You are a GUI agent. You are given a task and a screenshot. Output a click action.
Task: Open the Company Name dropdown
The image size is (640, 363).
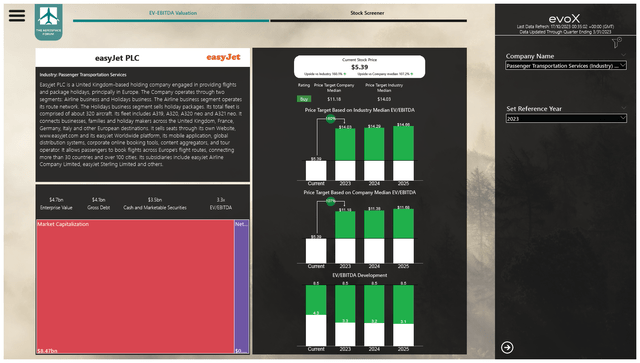(x=566, y=66)
